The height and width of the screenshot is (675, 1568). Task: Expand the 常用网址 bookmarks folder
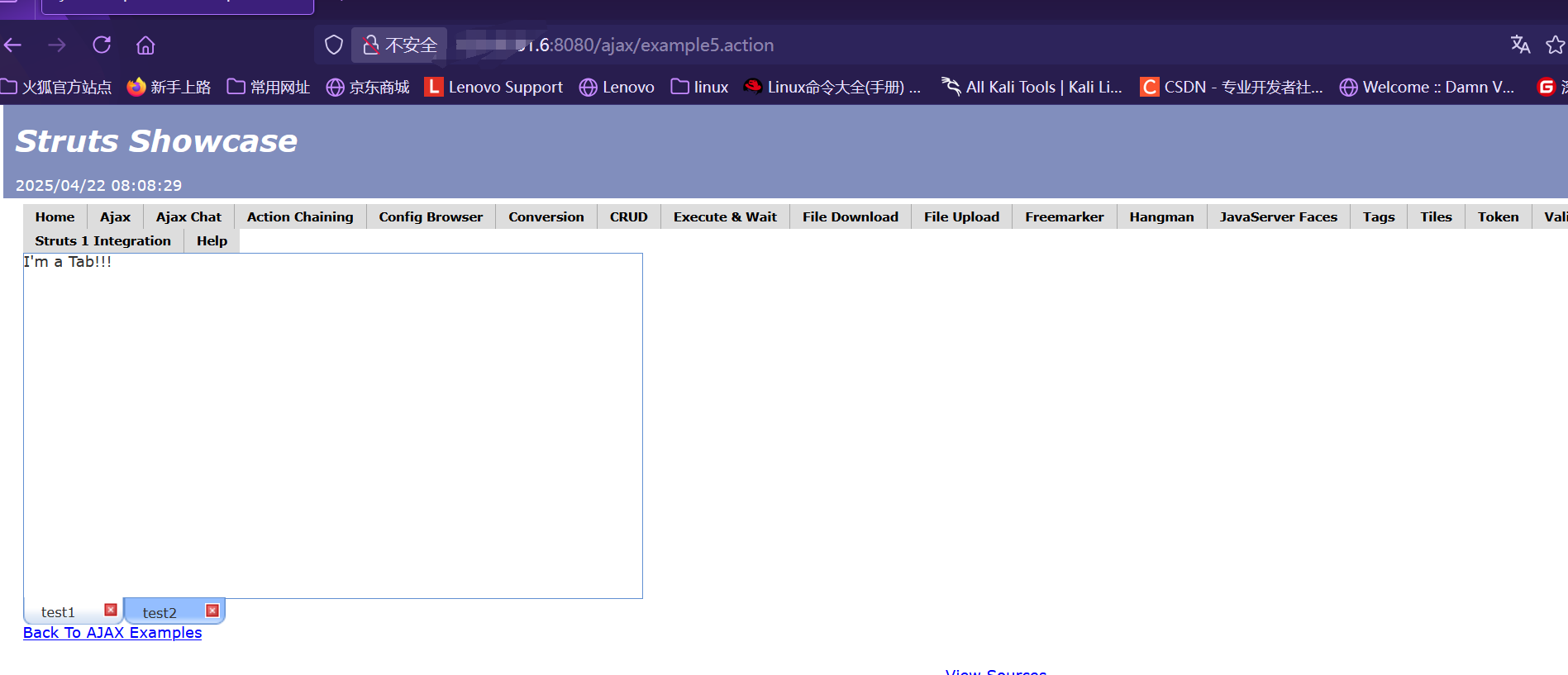click(269, 87)
